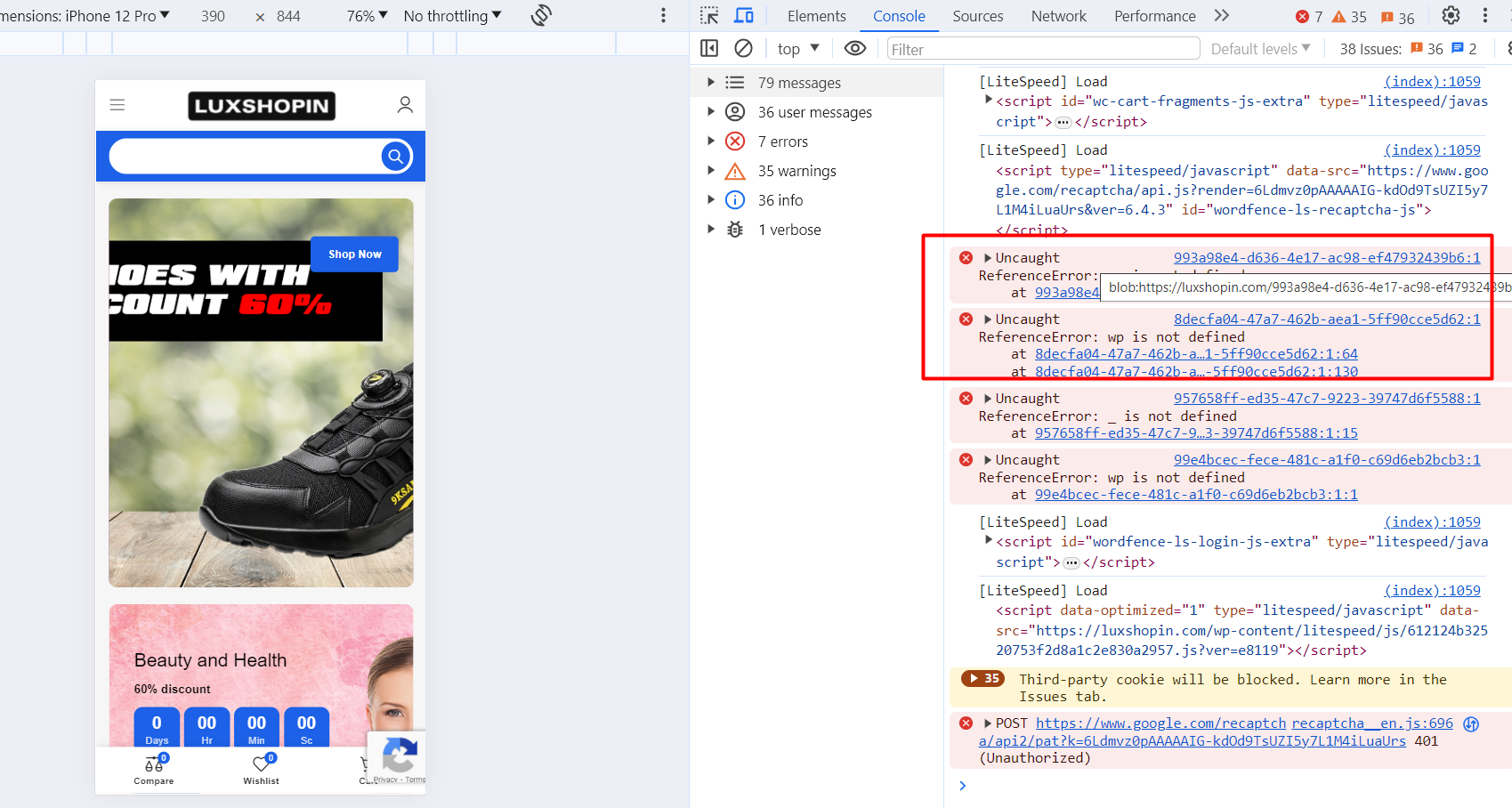The image size is (1512, 808).
Task: Click the reCAPTCHA badge
Action: (399, 758)
